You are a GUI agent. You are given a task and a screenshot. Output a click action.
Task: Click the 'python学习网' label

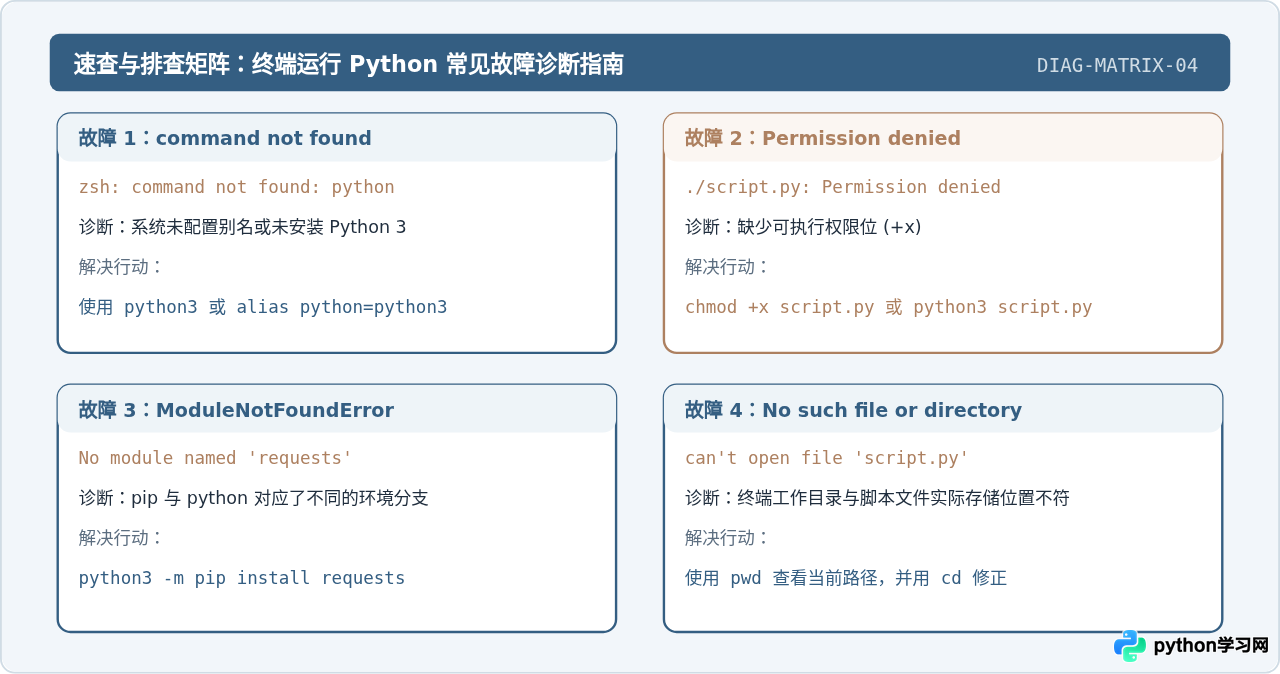(1211, 646)
